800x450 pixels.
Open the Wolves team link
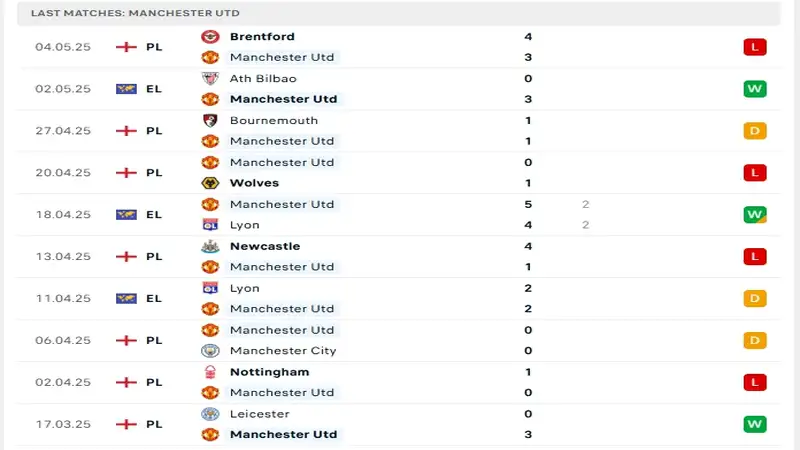(x=254, y=183)
